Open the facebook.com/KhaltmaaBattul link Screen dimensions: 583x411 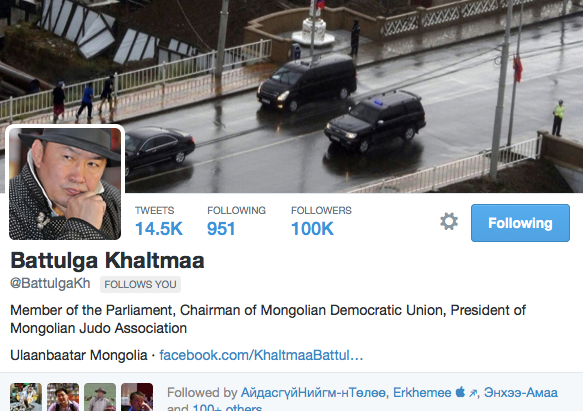[261, 355]
